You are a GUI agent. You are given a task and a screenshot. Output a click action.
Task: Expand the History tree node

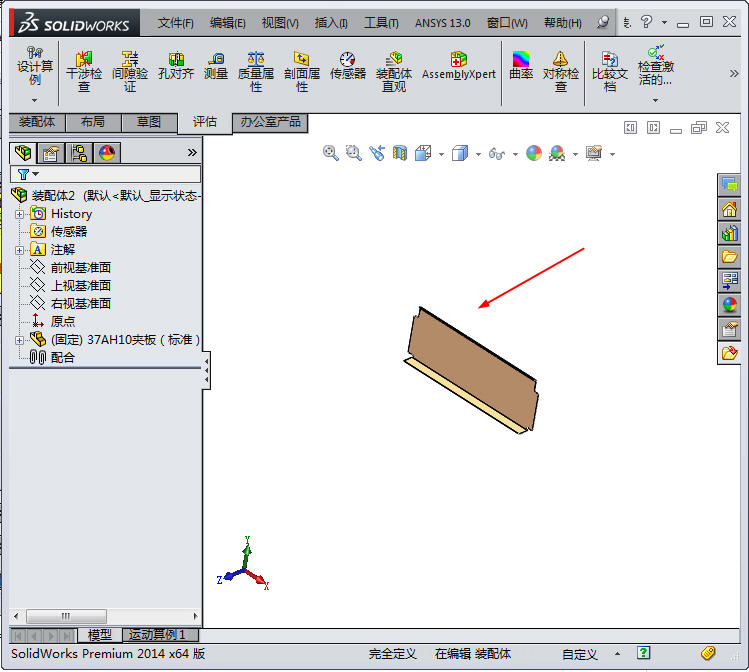click(x=19, y=214)
